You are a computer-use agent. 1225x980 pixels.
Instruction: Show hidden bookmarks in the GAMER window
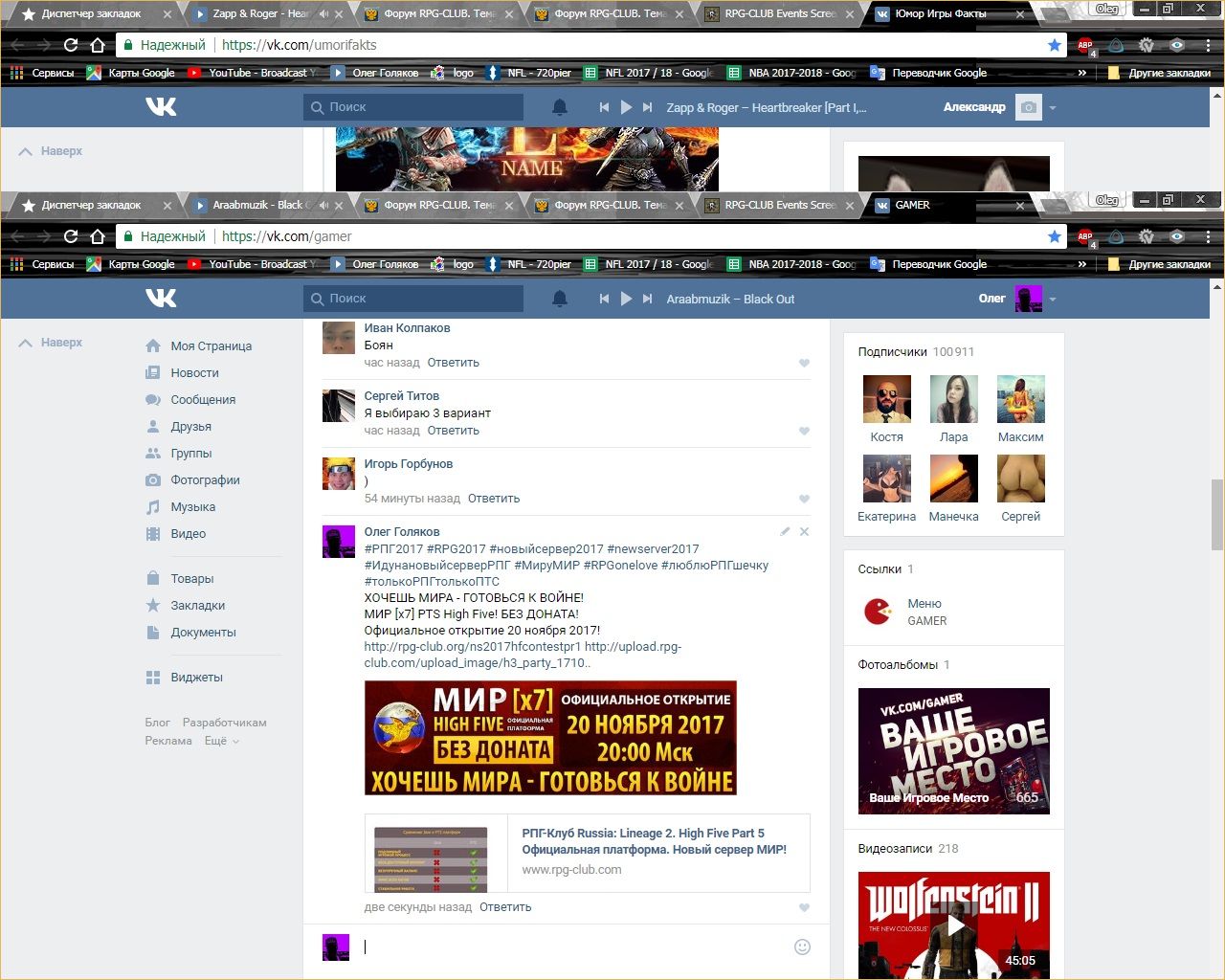click(1082, 264)
